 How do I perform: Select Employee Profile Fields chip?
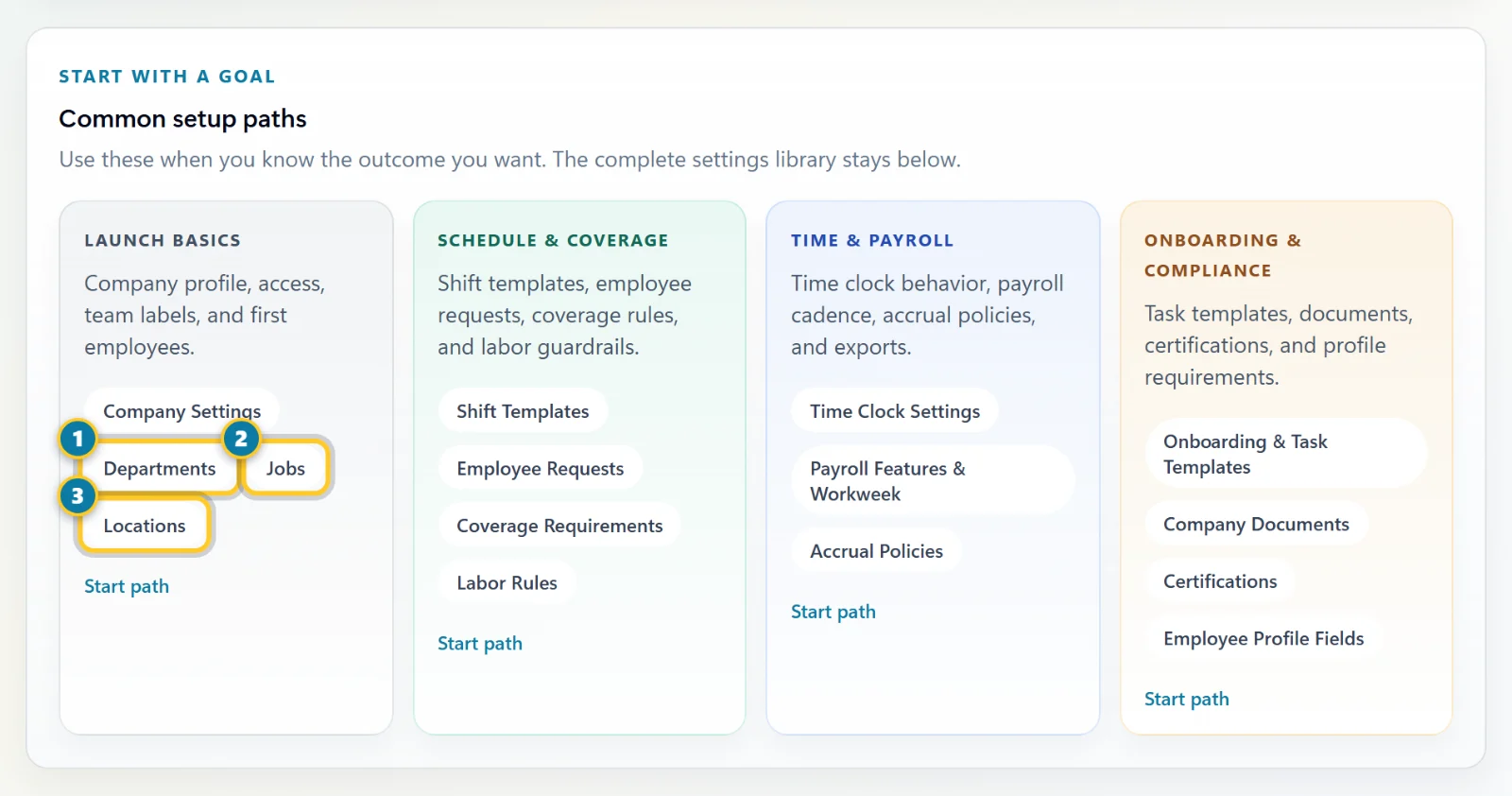click(1263, 639)
